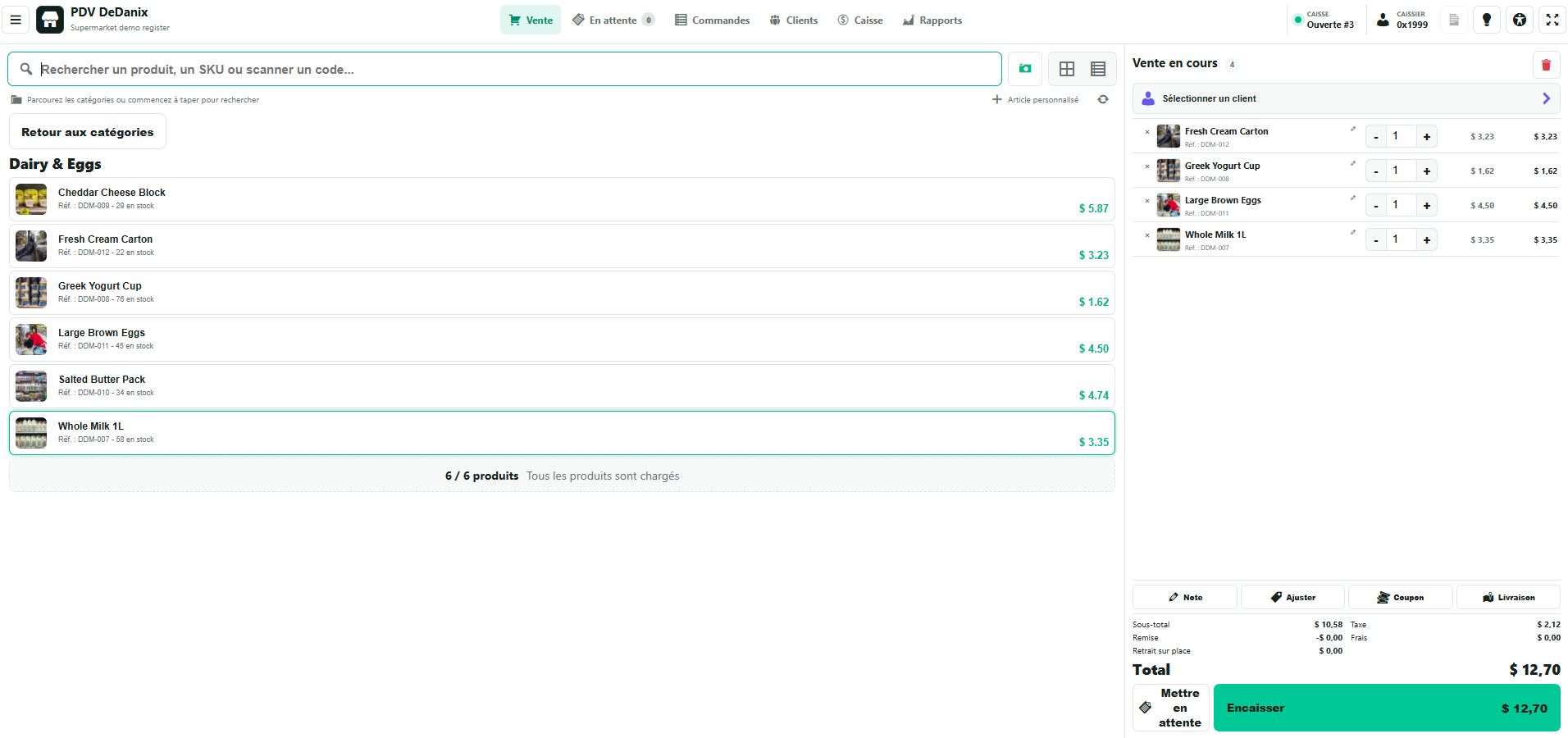Expand Sélectionner un client chevron
The image size is (1568, 738).
tap(1546, 98)
